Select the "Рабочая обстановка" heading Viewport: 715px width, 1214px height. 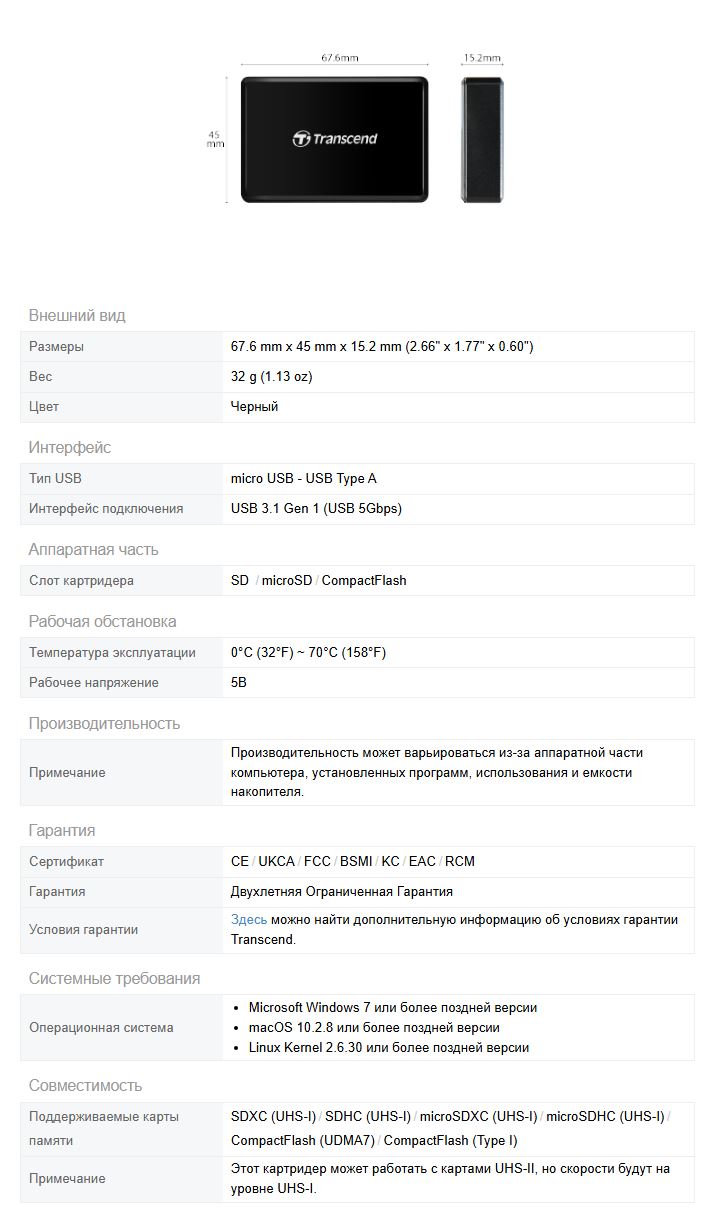point(102,622)
